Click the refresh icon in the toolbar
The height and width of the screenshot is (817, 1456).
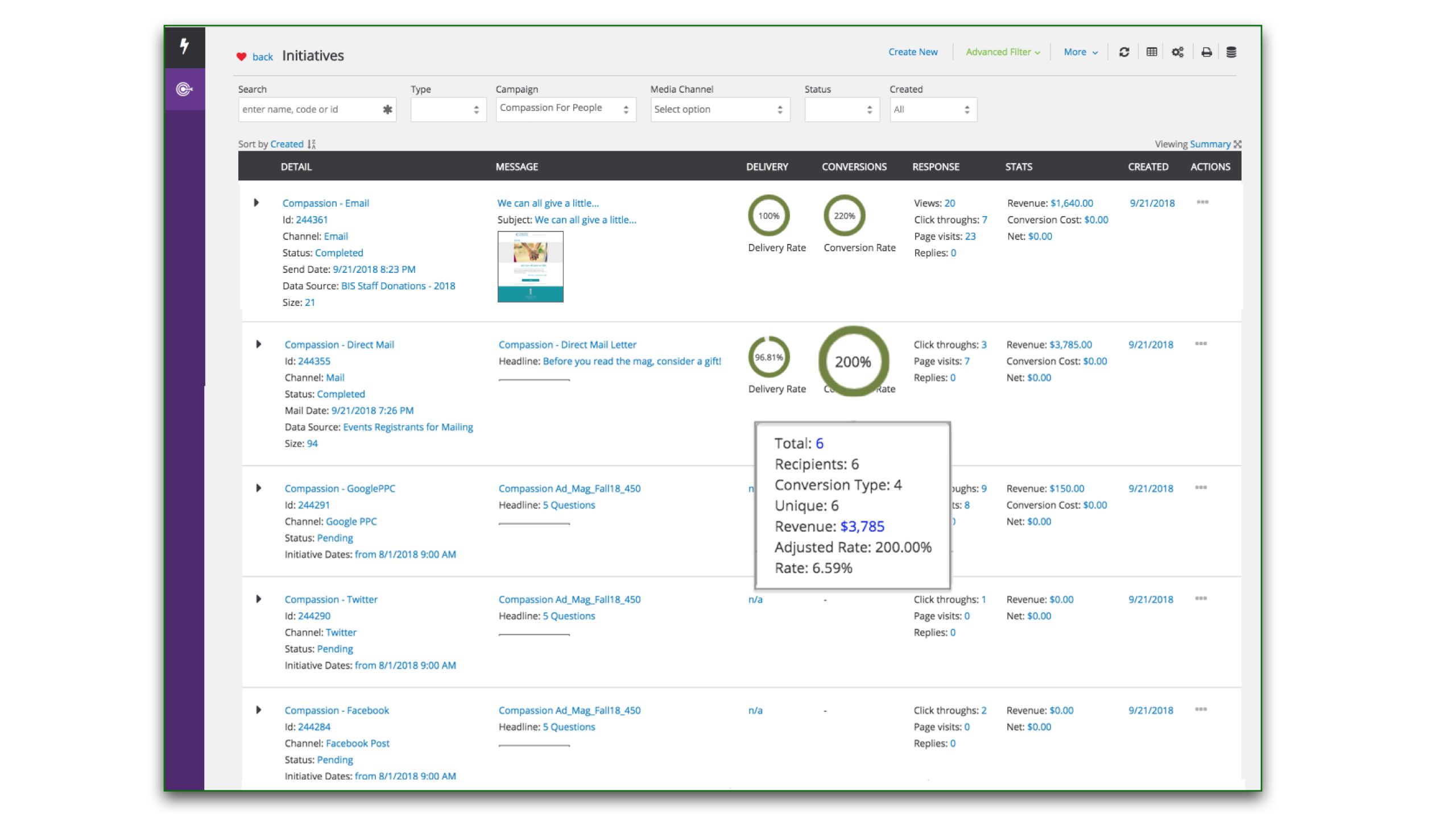[x=1124, y=52]
